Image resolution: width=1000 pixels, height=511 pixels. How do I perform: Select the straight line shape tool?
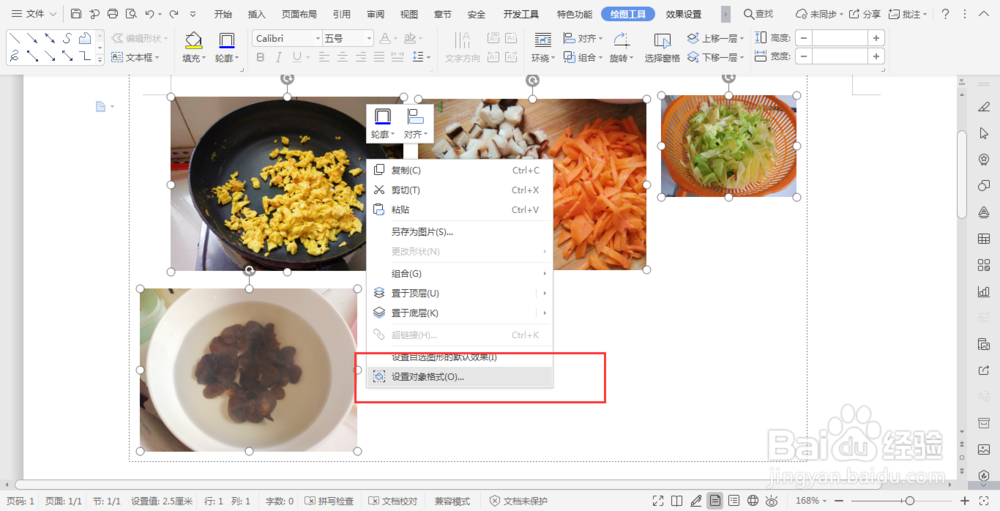tap(15, 39)
